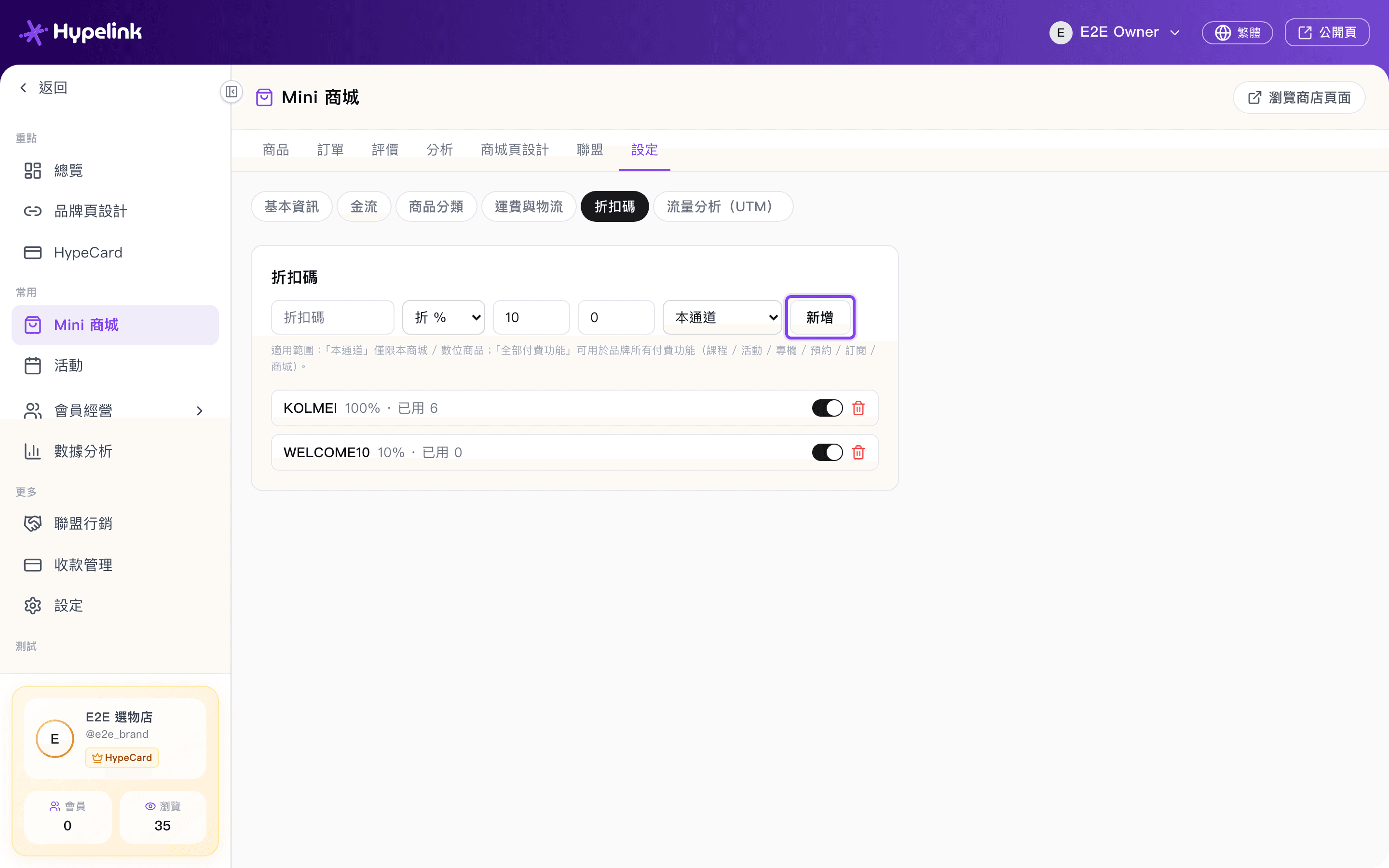Click the 會員 count card
This screenshot has width=1389, height=868.
pyautogui.click(x=68, y=817)
